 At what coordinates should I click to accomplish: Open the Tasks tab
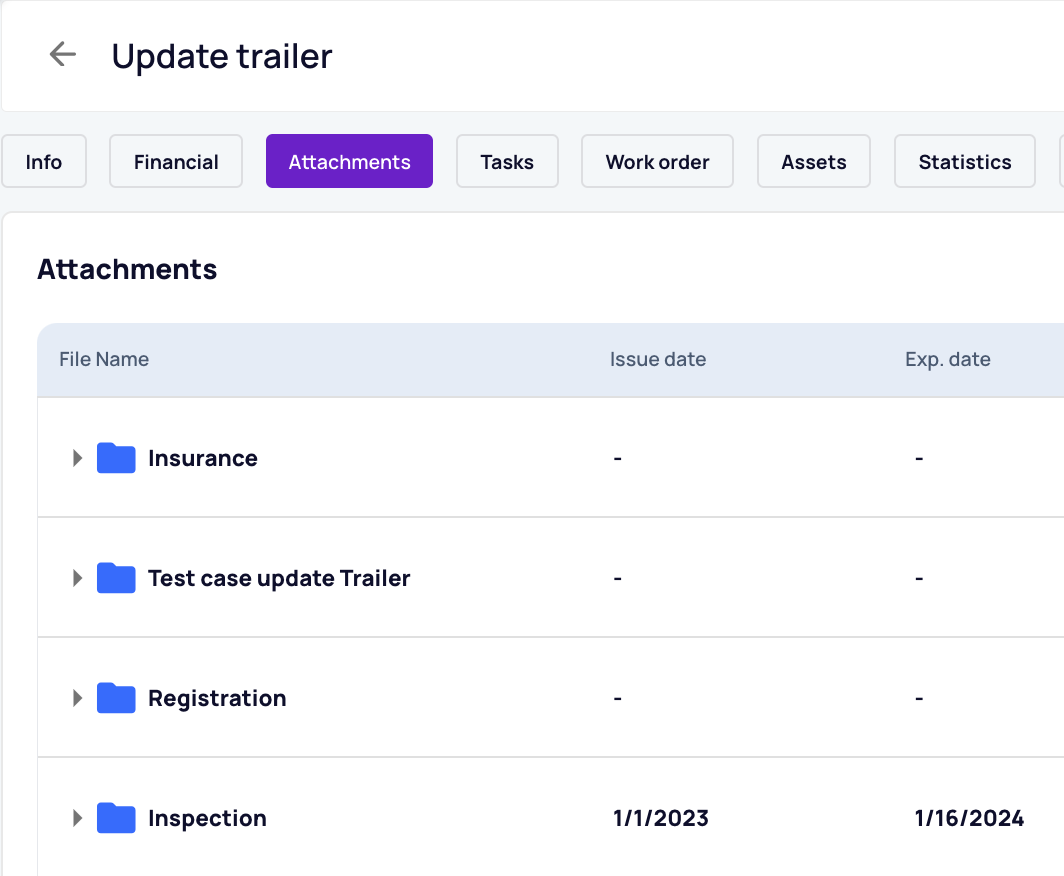[x=507, y=161]
